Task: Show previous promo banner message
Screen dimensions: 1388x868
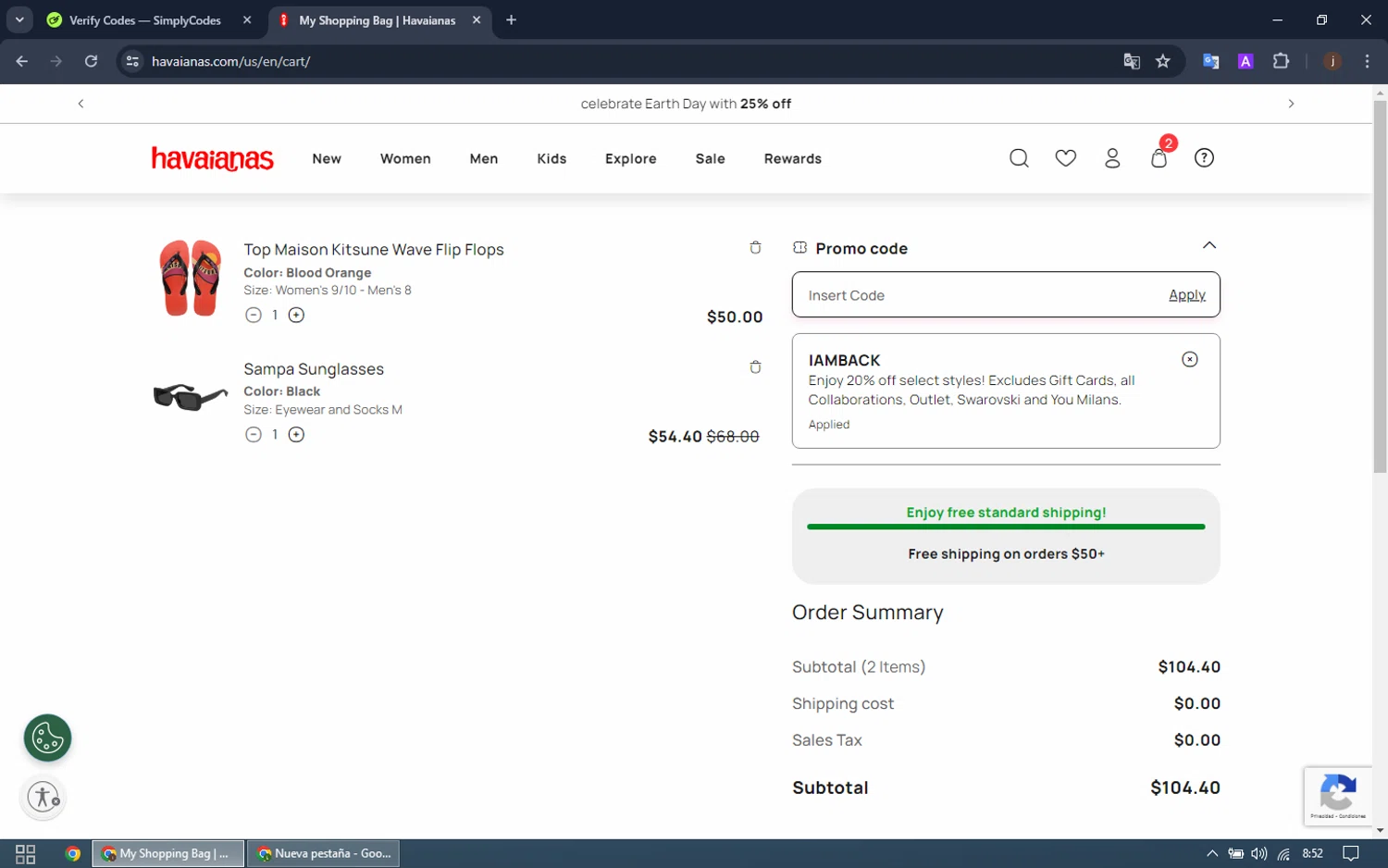Action: tap(81, 104)
